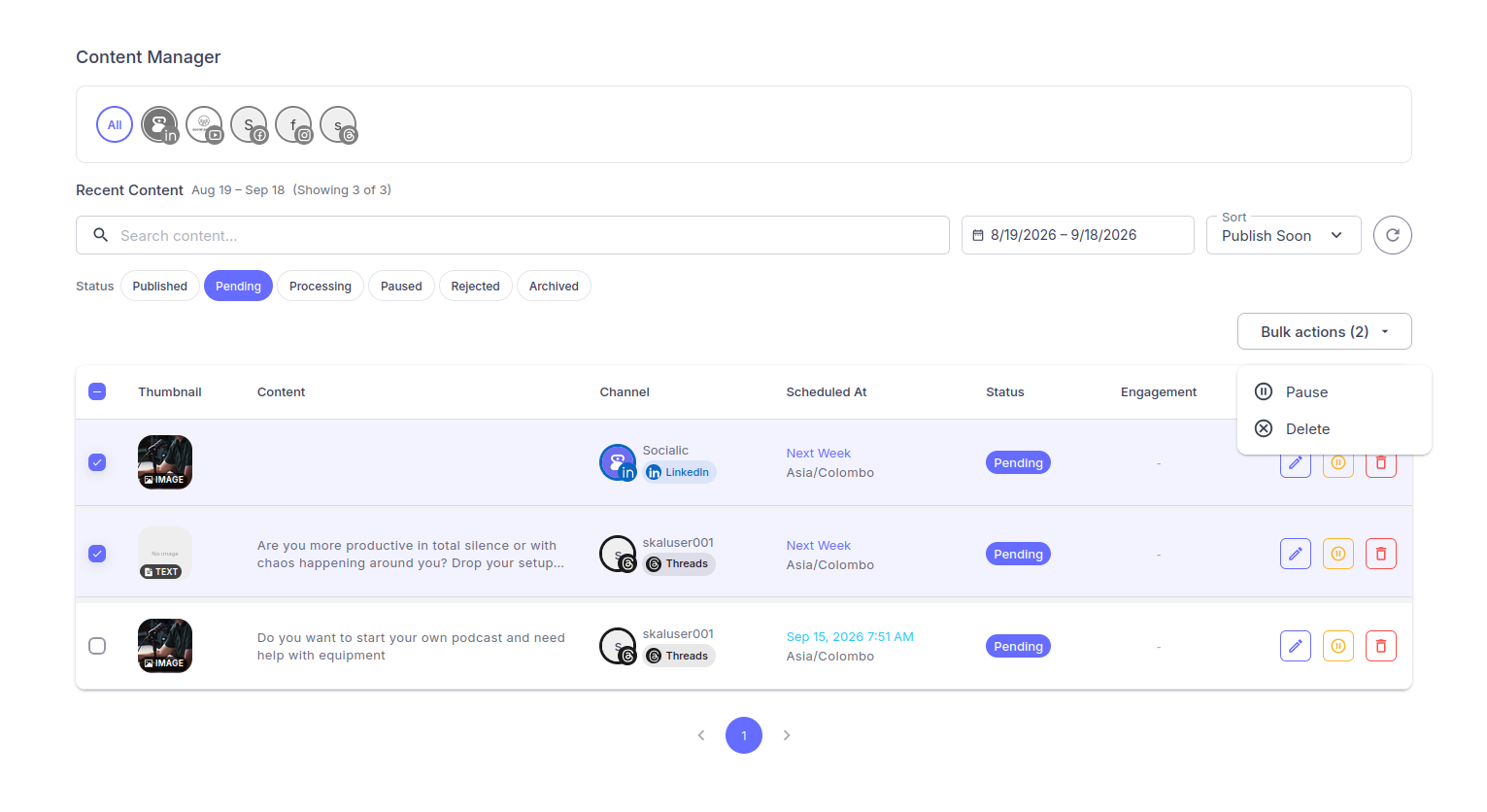This screenshot has width=1487, height=812.
Task: Click 'Sep 15, 2026 7:51 AM' scheduled time
Action: tap(850, 637)
